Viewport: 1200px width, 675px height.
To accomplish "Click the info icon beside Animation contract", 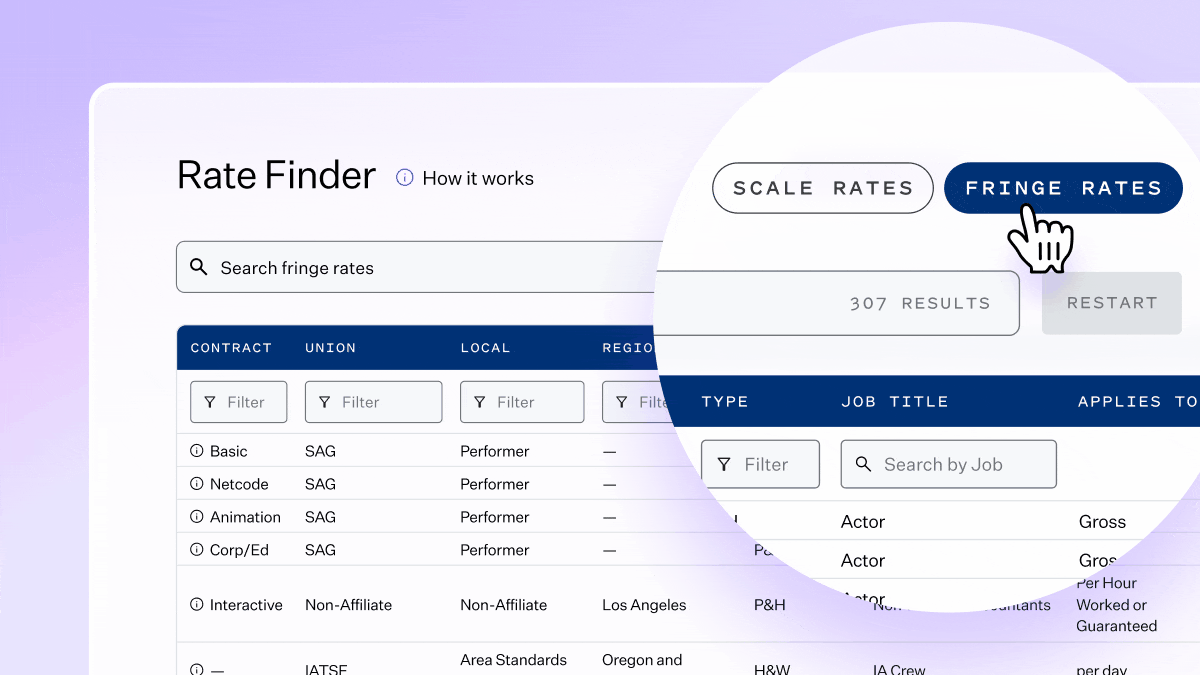I will [196, 516].
